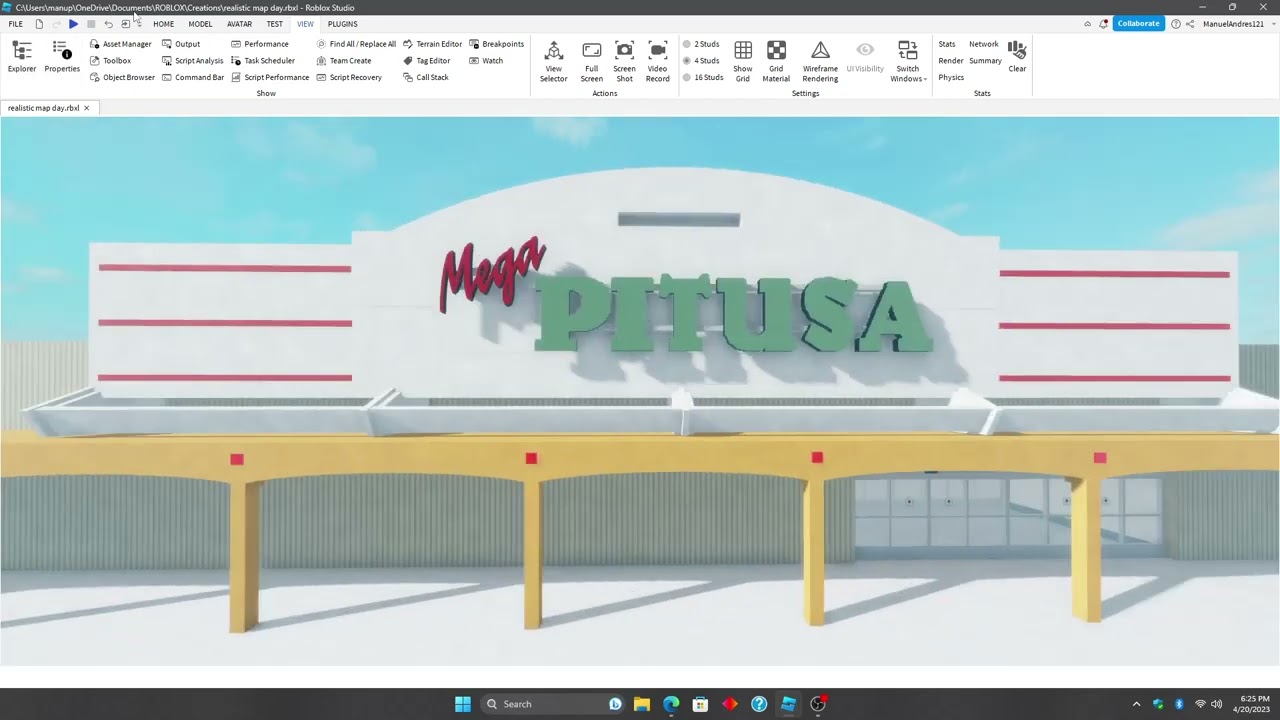Open Microsoft Store from the taskbar

coord(700,704)
